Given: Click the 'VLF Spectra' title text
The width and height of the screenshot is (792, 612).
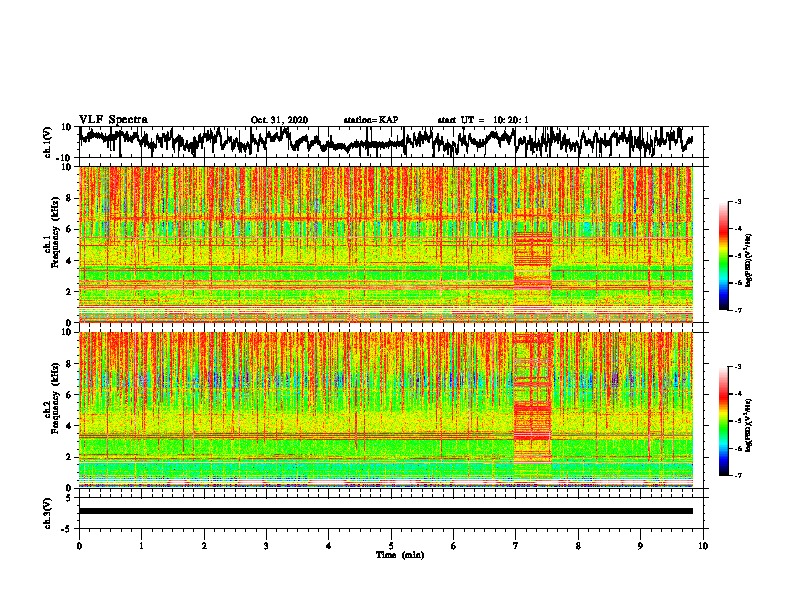Looking at the screenshot, I should coord(113,120).
